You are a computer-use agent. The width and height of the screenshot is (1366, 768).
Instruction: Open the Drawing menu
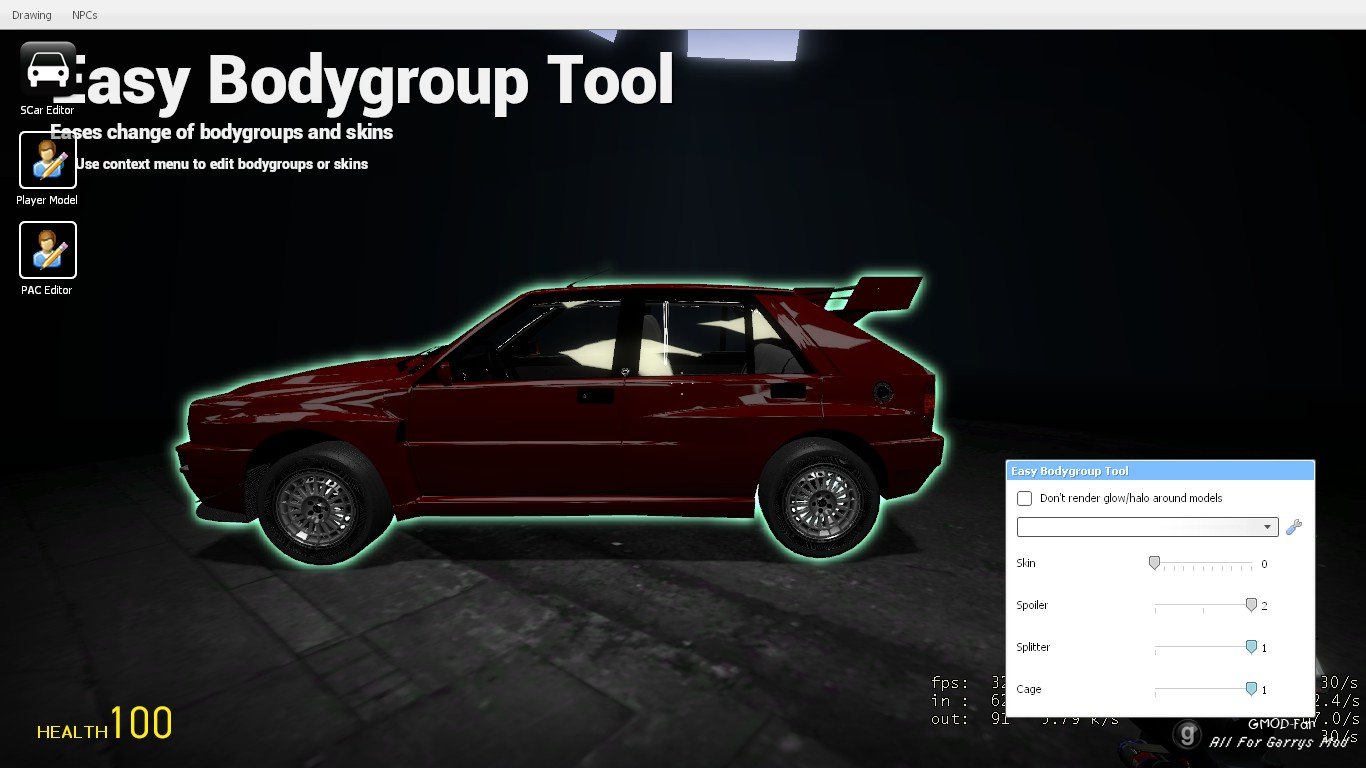[x=32, y=15]
